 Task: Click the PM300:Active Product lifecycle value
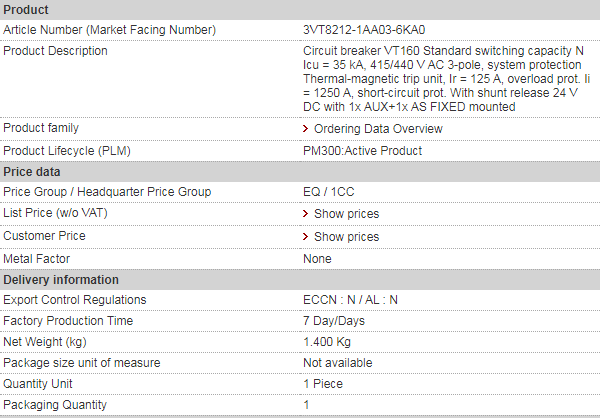pyautogui.click(x=362, y=151)
